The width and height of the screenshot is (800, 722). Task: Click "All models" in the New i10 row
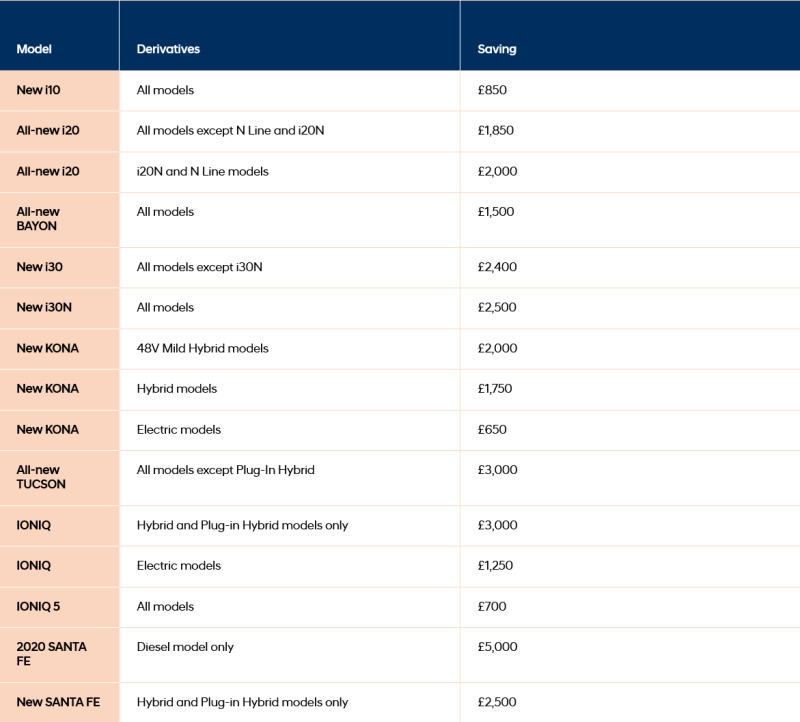(165, 90)
